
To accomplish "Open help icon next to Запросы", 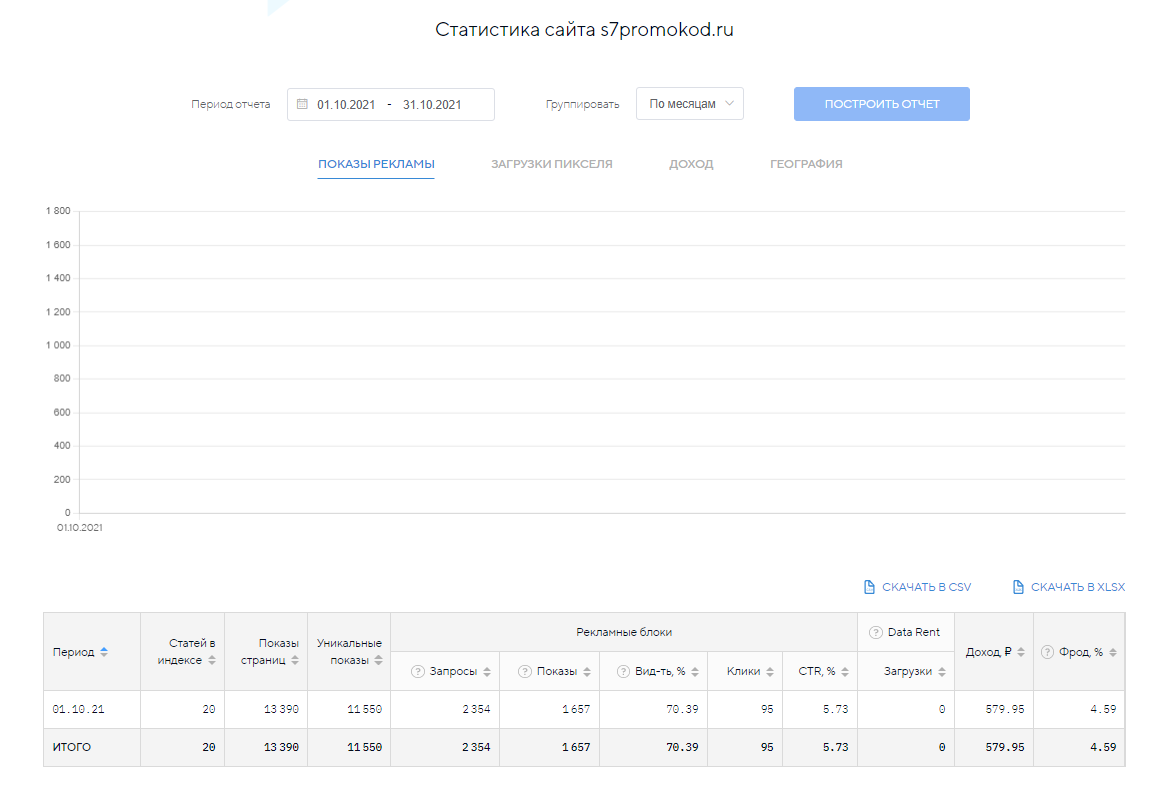I will click(x=418, y=671).
